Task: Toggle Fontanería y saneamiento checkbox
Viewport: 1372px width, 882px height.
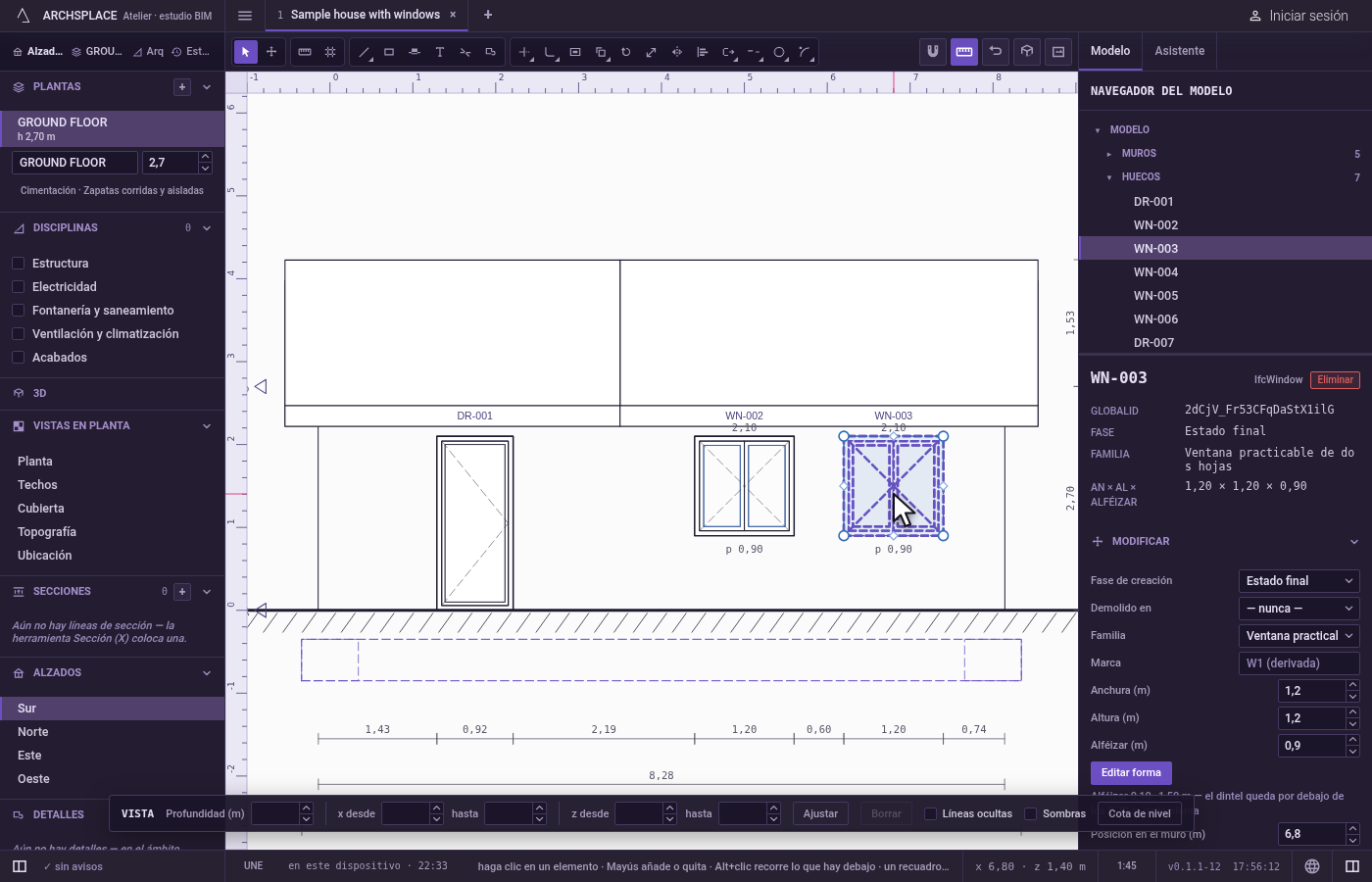Action: 18,311
